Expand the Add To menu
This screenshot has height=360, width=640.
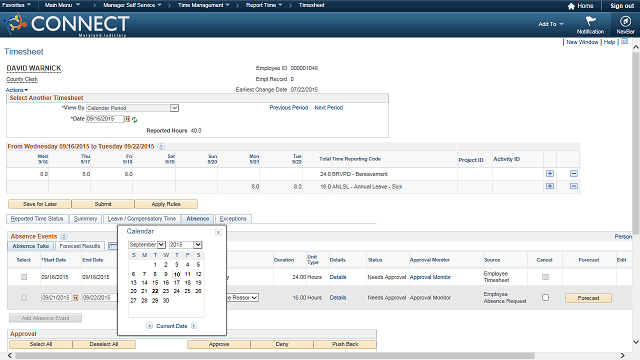[x=551, y=24]
